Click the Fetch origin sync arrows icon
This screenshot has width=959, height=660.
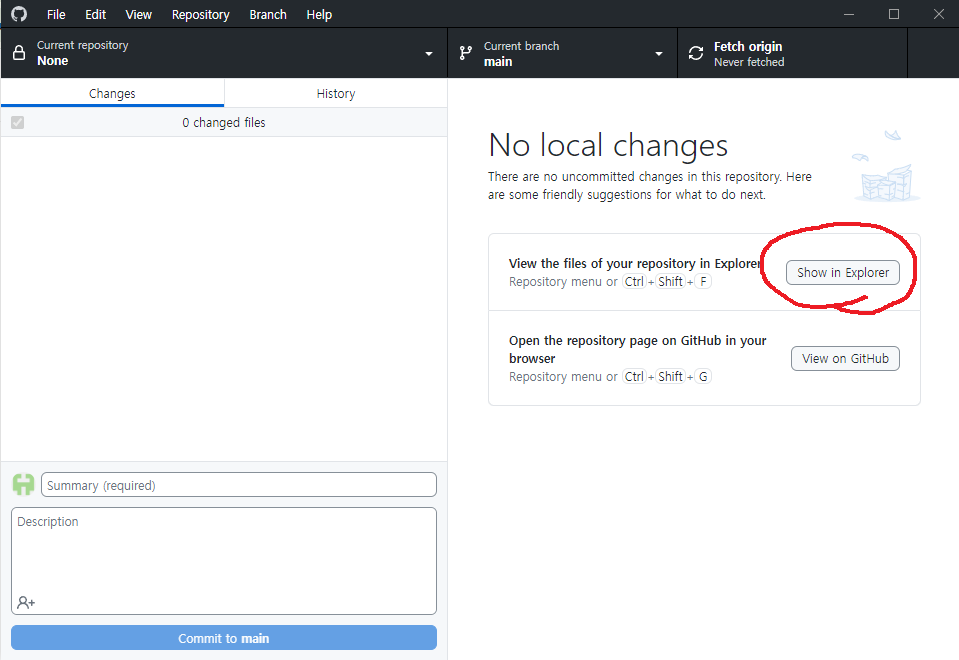696,53
